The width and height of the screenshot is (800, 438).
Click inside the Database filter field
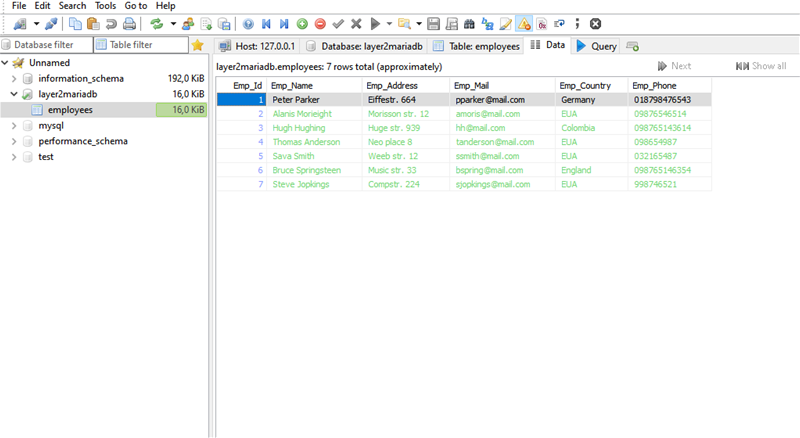45,45
